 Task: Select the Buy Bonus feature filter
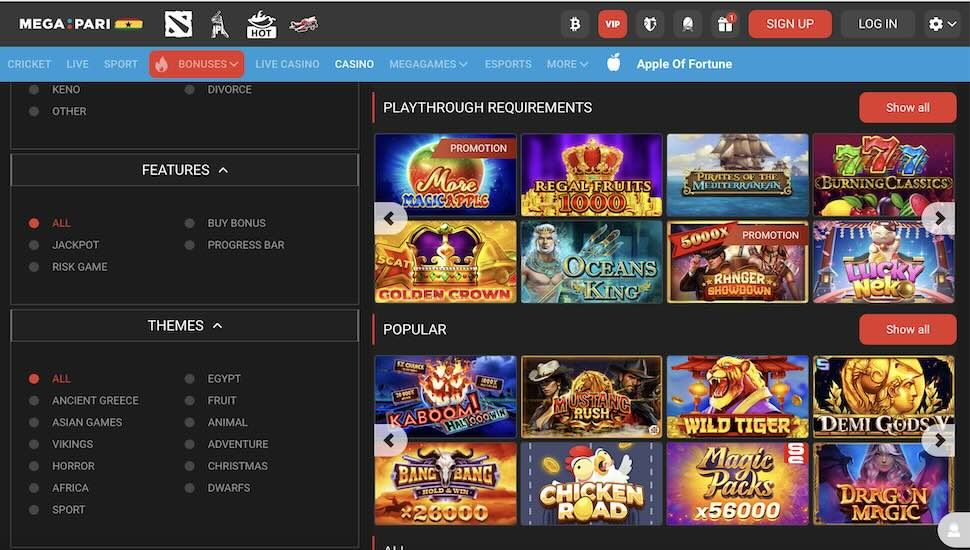[x=225, y=223]
